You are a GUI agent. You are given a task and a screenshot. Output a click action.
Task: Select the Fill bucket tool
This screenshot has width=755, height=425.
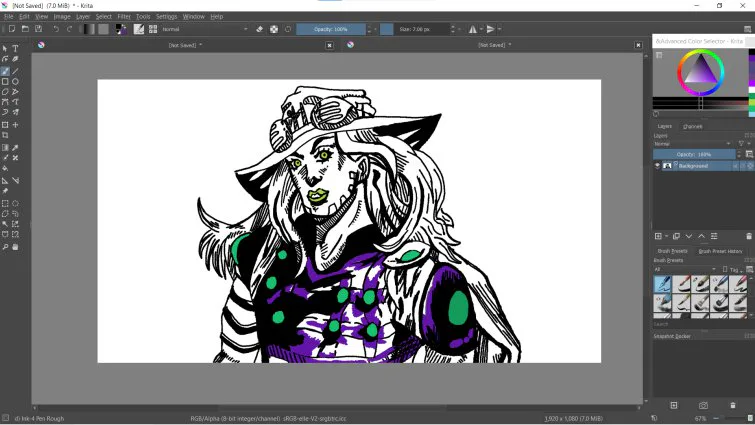(5, 168)
